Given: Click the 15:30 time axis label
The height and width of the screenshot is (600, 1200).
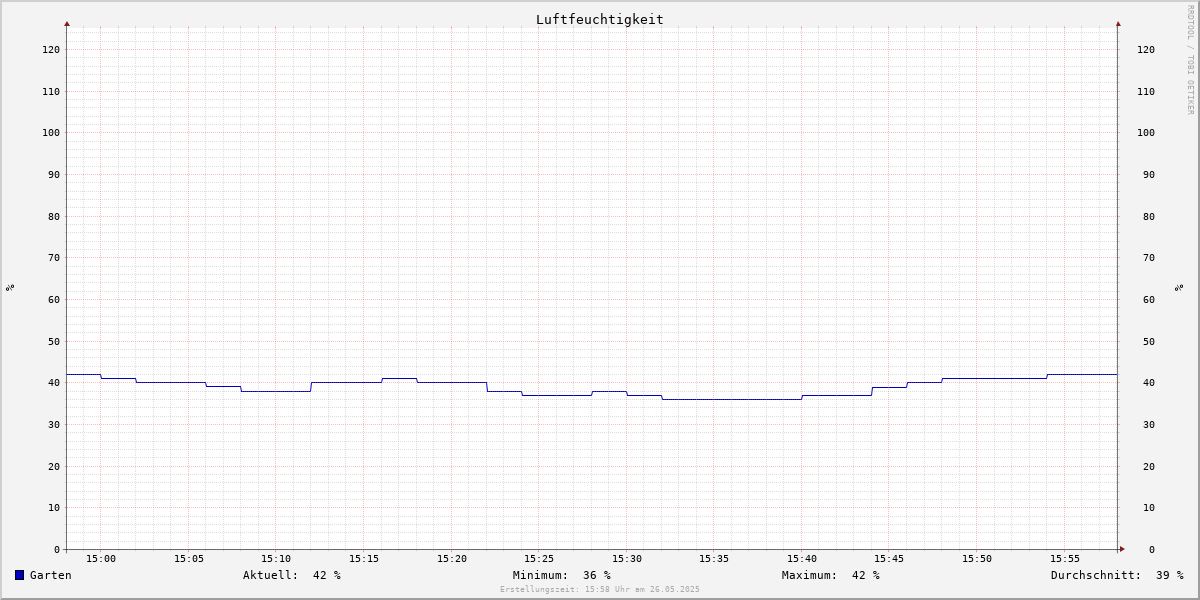Looking at the screenshot, I should pos(627,559).
